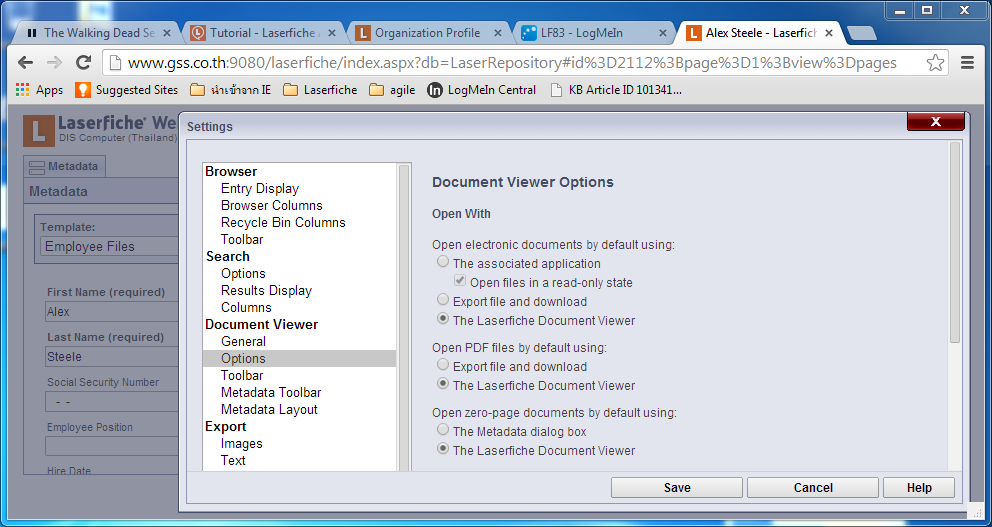The width and height of the screenshot is (992, 527).
Task: Open Entry Display settings
Action: (260, 189)
